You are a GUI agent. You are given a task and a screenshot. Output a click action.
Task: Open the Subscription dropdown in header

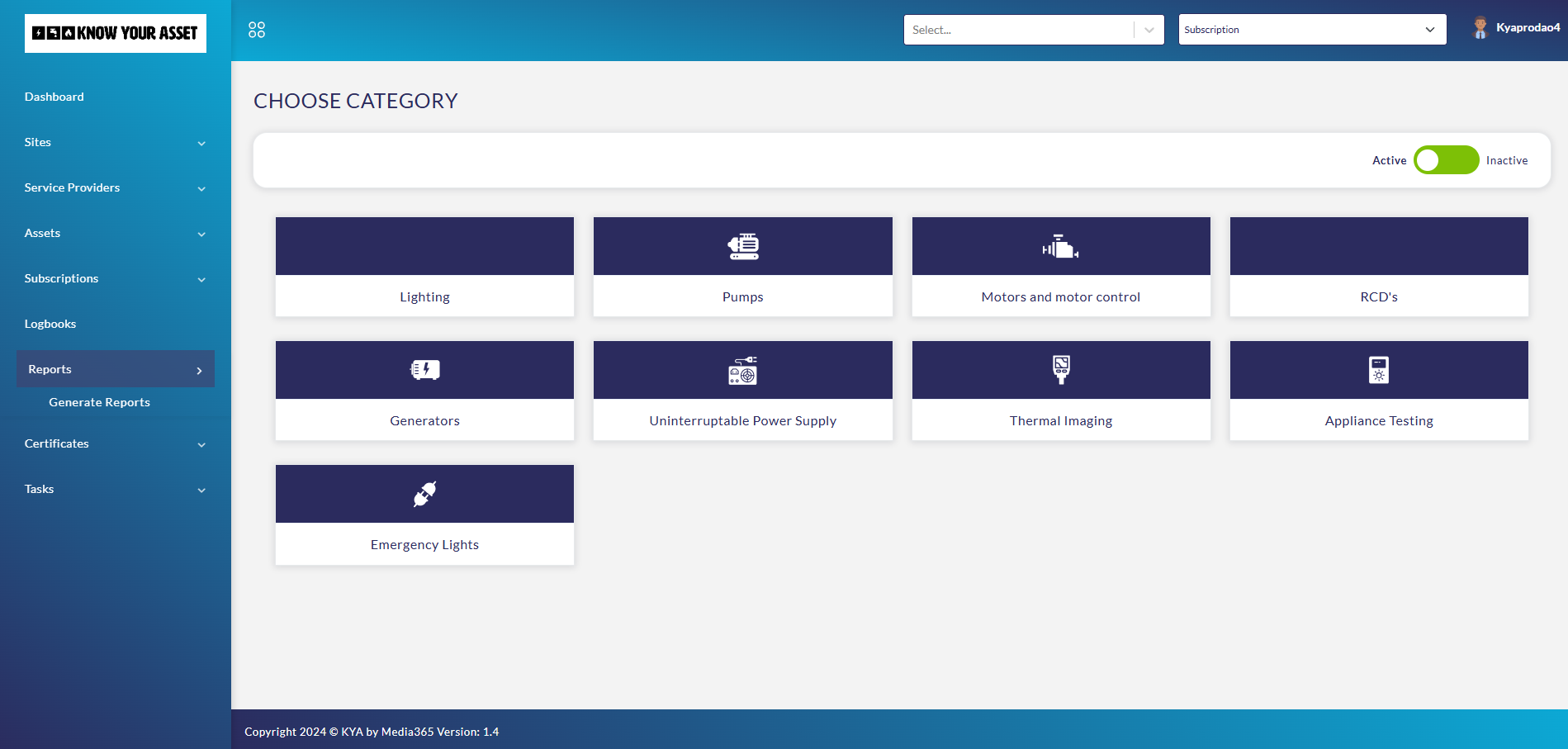pyautogui.click(x=1311, y=30)
